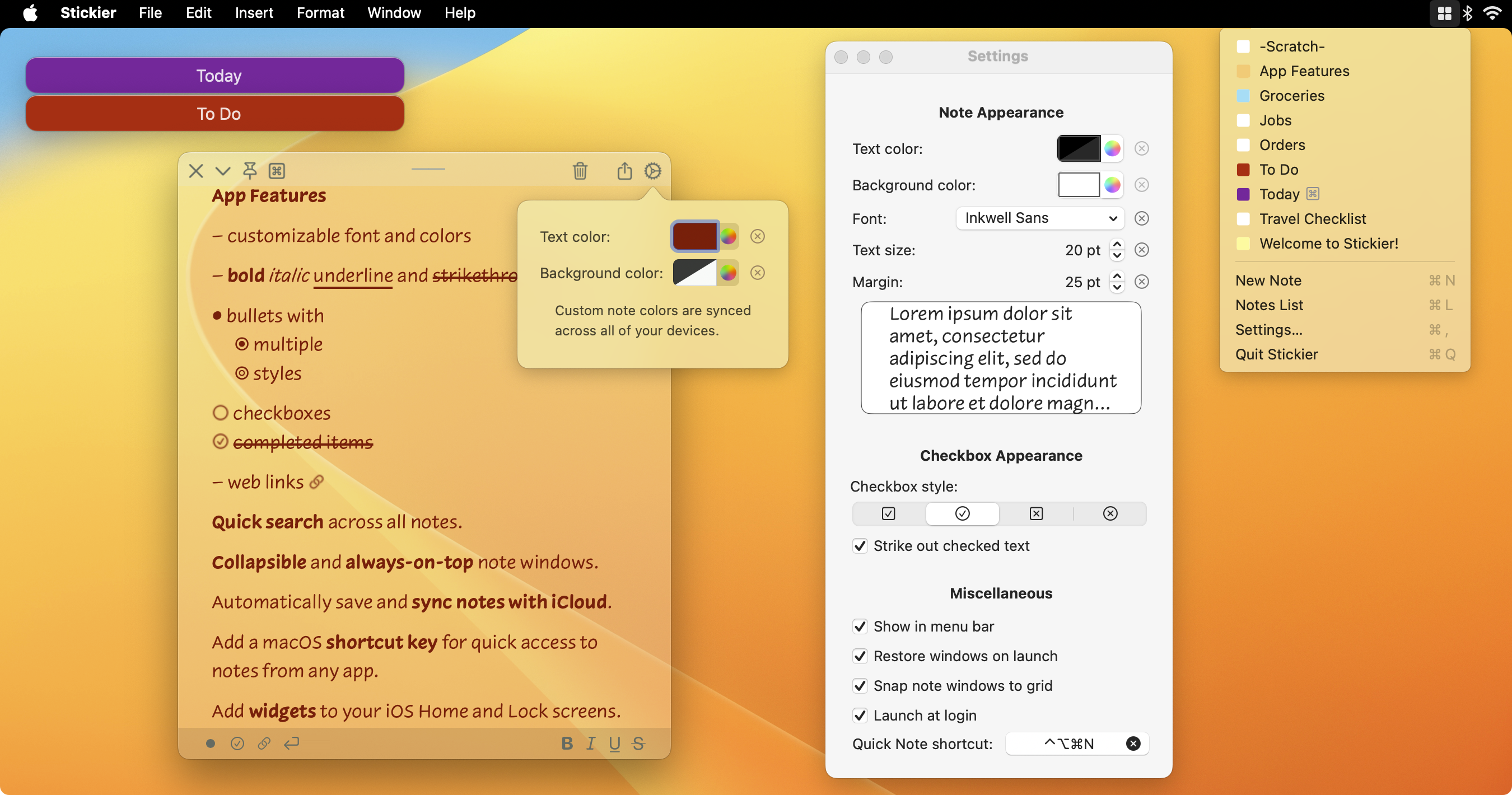Toggle Show in menu bar checkbox
The width and height of the screenshot is (1512, 795).
click(860, 626)
